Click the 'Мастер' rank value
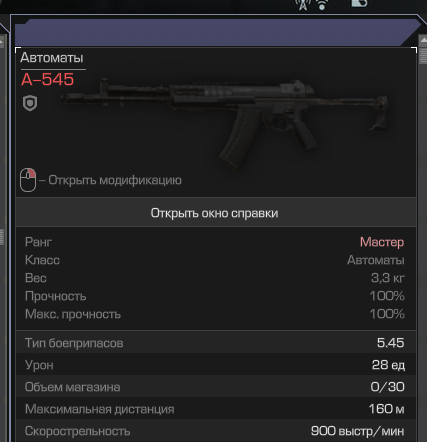The width and height of the screenshot is (427, 442). point(382,242)
